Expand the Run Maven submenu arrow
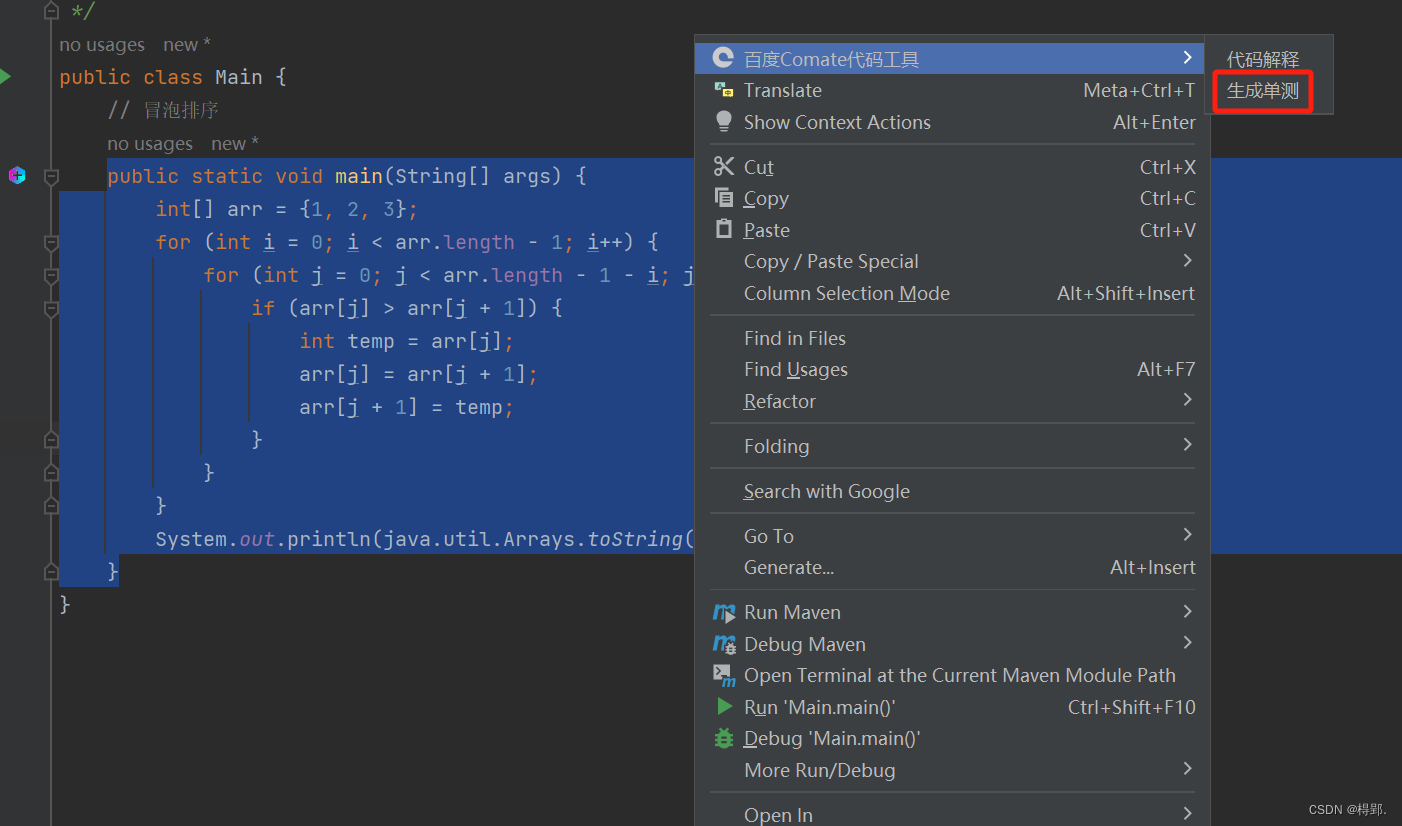 coord(1187,611)
